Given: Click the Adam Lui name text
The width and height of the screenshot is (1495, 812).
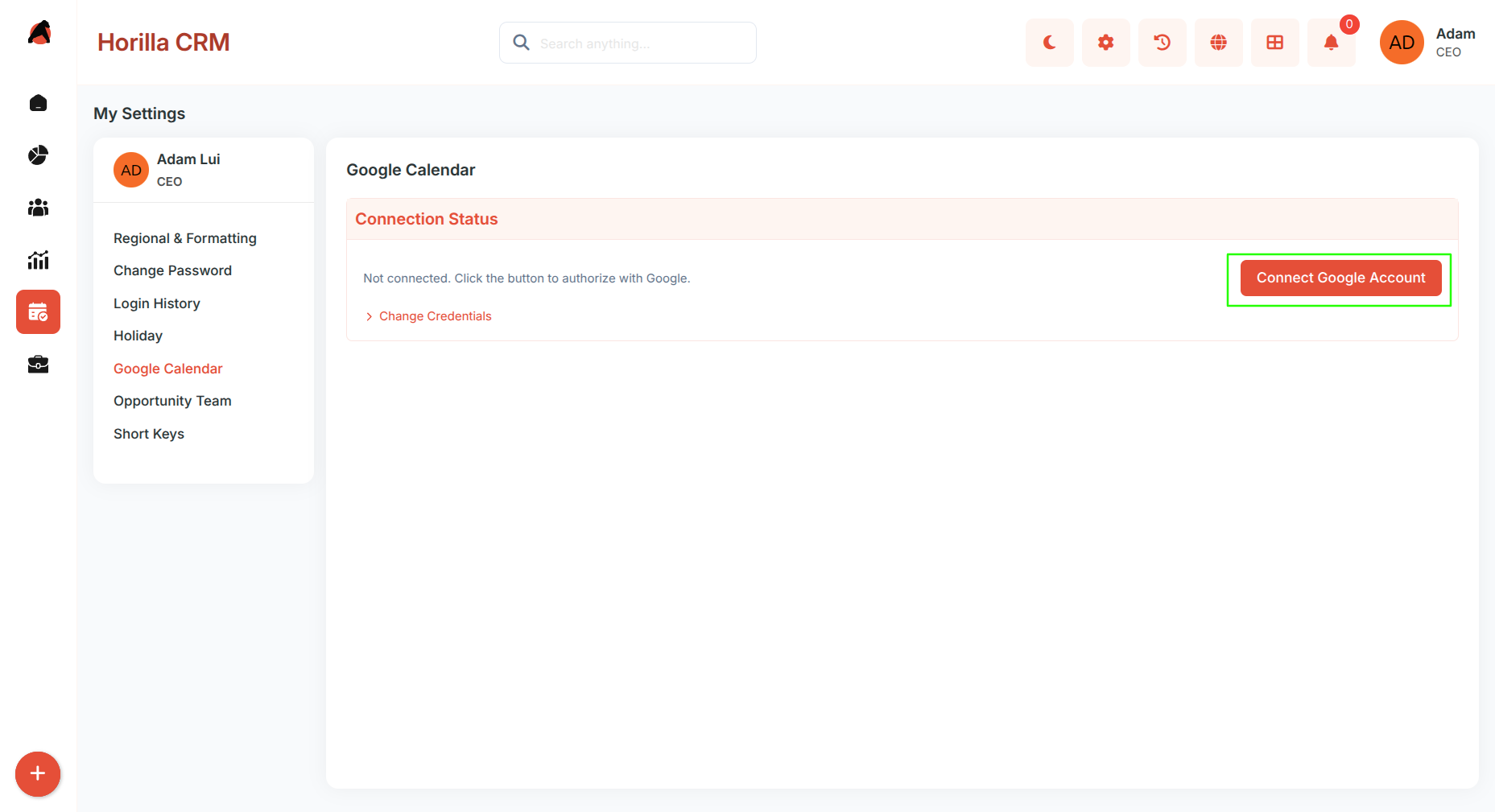Looking at the screenshot, I should tap(188, 159).
